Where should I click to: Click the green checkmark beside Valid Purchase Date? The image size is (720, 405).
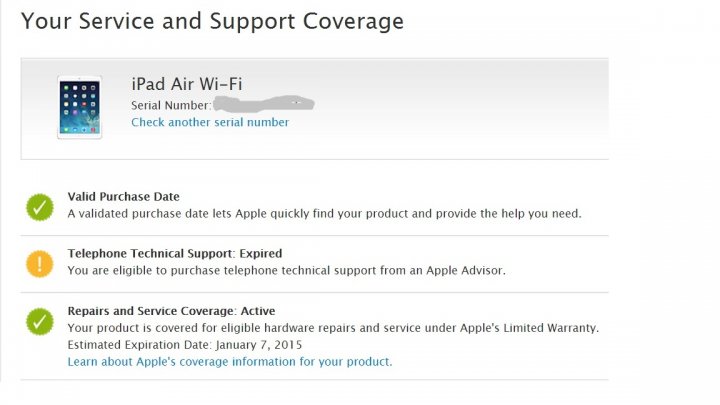point(39,207)
